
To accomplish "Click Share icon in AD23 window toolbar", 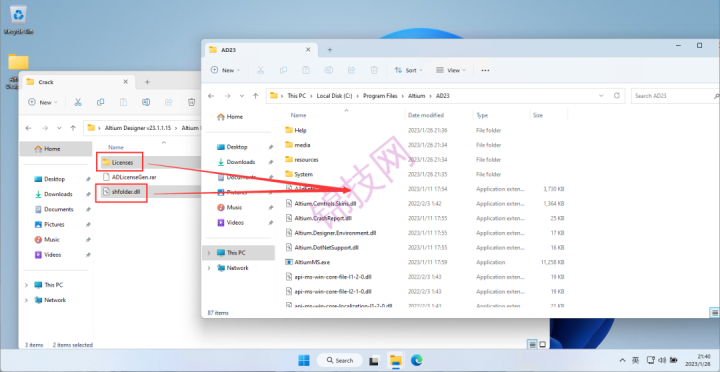I will tap(351, 70).
